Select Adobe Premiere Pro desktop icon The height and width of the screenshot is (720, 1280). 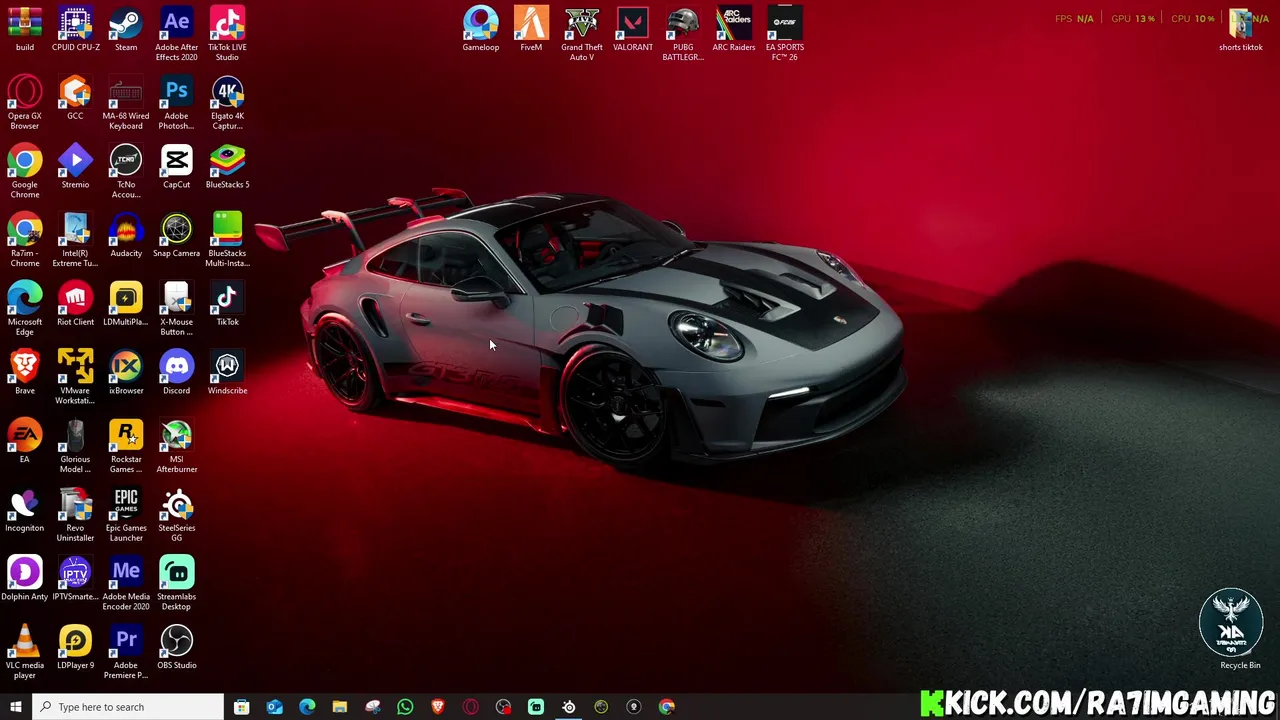click(126, 652)
